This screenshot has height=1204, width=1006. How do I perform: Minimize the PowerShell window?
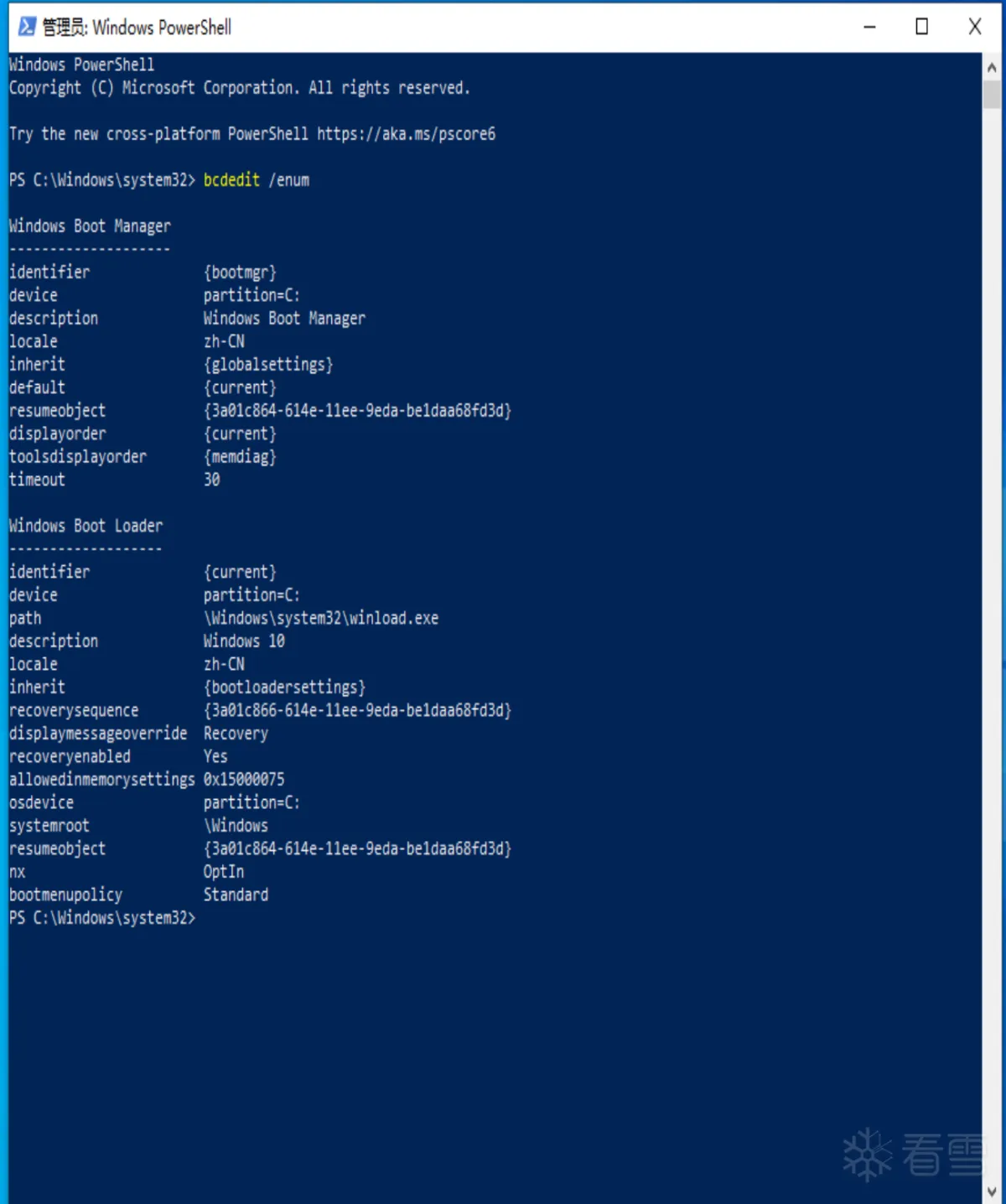coord(869,27)
